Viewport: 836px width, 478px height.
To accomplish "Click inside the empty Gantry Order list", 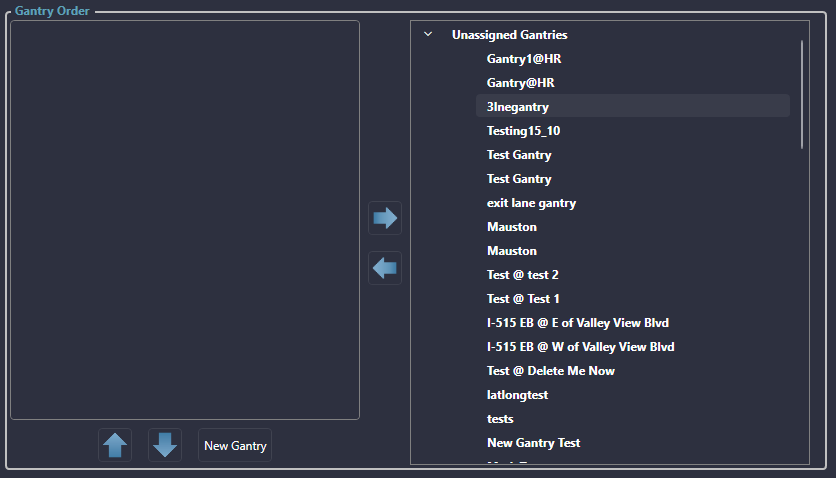I will click(185, 220).
